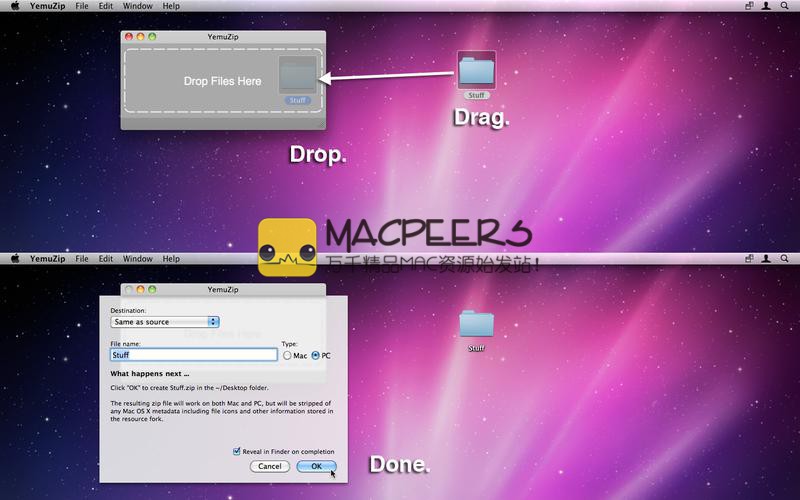
Task: Click green zoom button of lower YemuZip window
Action: pos(152,289)
